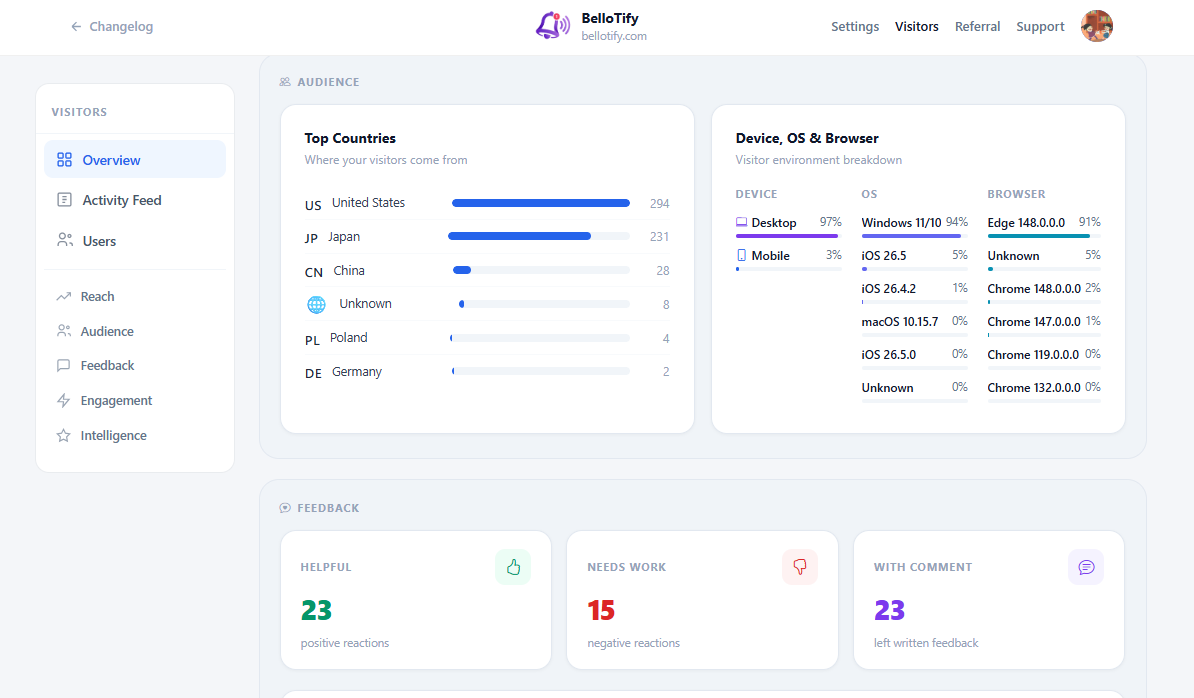Click the 'Device, OS & Browser' heading
This screenshot has height=698, width=1194.
[807, 138]
